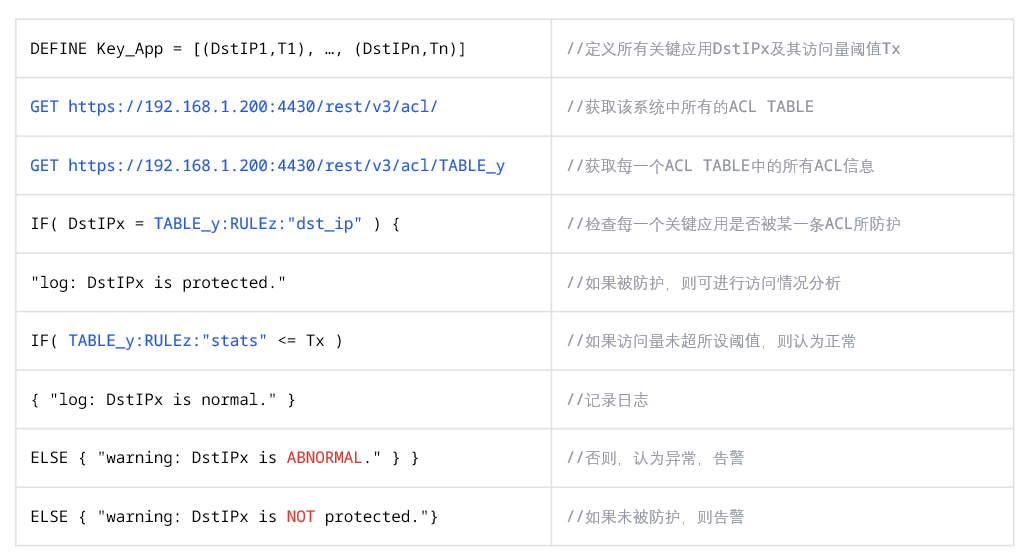Select the DEFINE Key_App code cell
The image size is (1027, 557).
click(284, 48)
